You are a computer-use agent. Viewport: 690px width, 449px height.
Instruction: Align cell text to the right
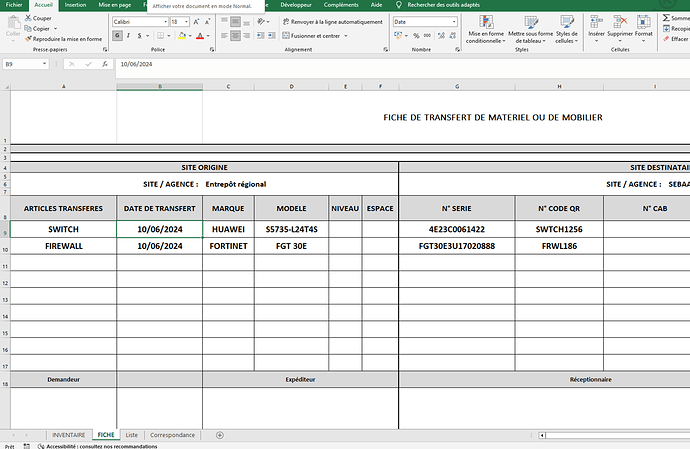click(246, 36)
